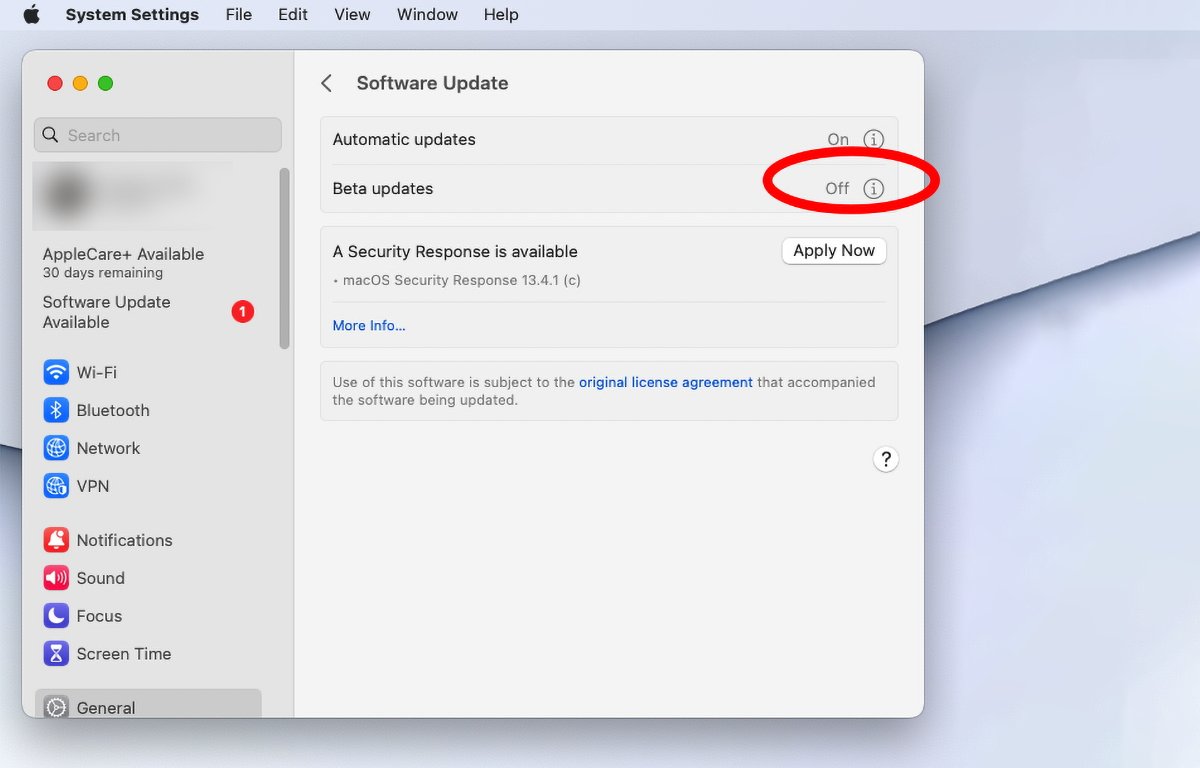Click the VPN icon in sidebar
1200x768 pixels.
point(56,486)
